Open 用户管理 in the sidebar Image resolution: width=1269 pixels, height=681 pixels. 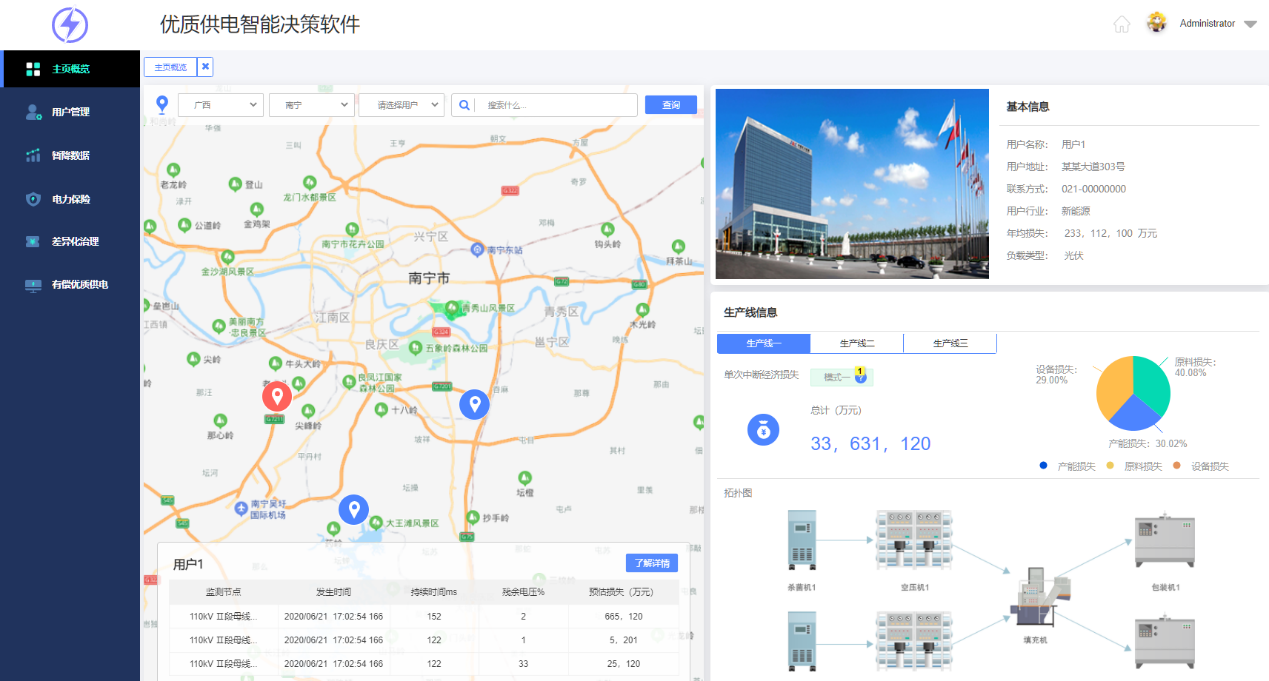[x=70, y=112]
